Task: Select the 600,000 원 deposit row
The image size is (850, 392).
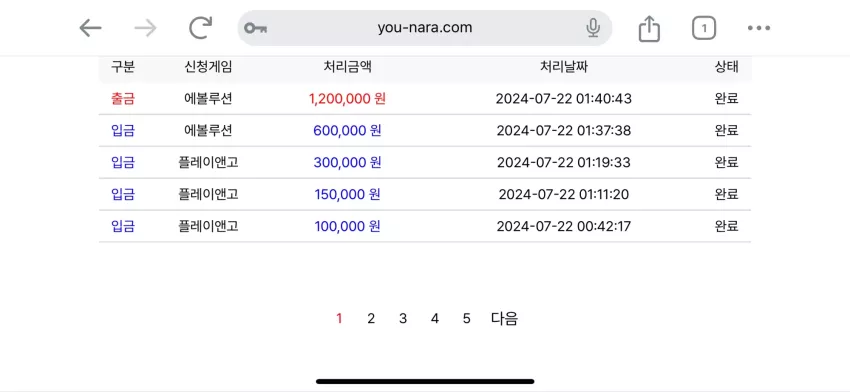Action: 425,131
